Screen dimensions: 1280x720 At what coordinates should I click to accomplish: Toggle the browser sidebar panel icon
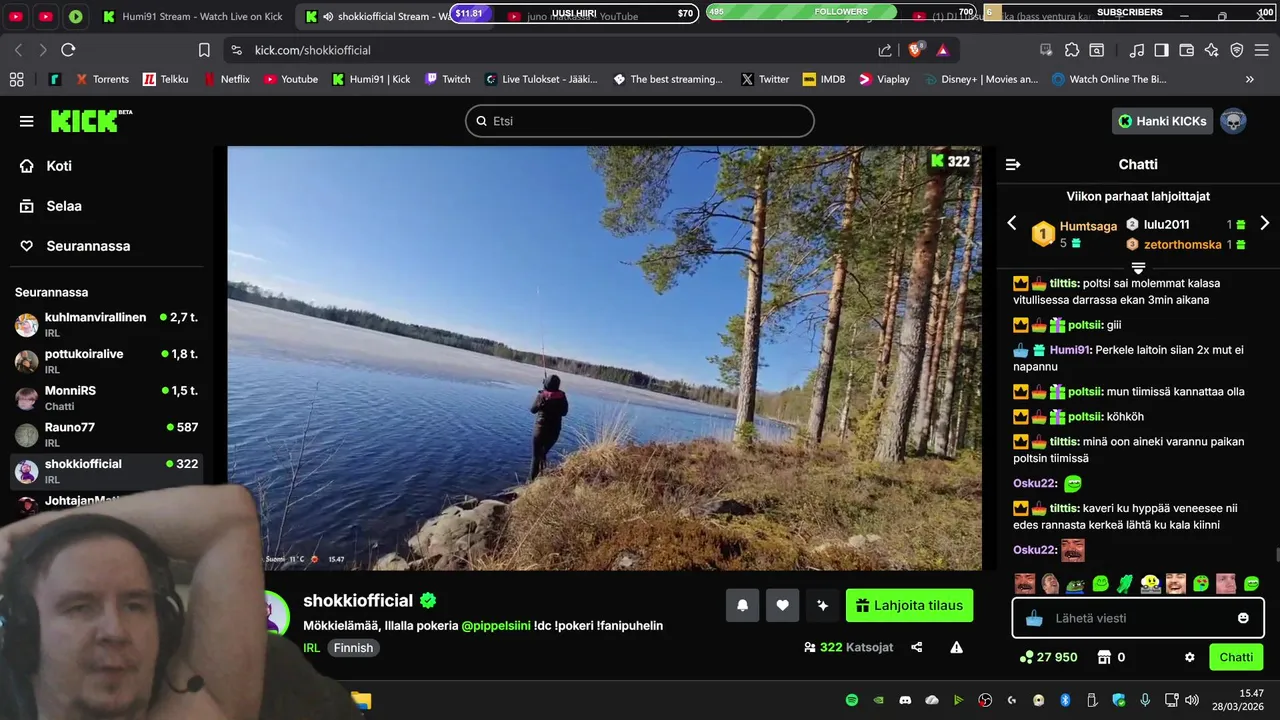(1162, 50)
